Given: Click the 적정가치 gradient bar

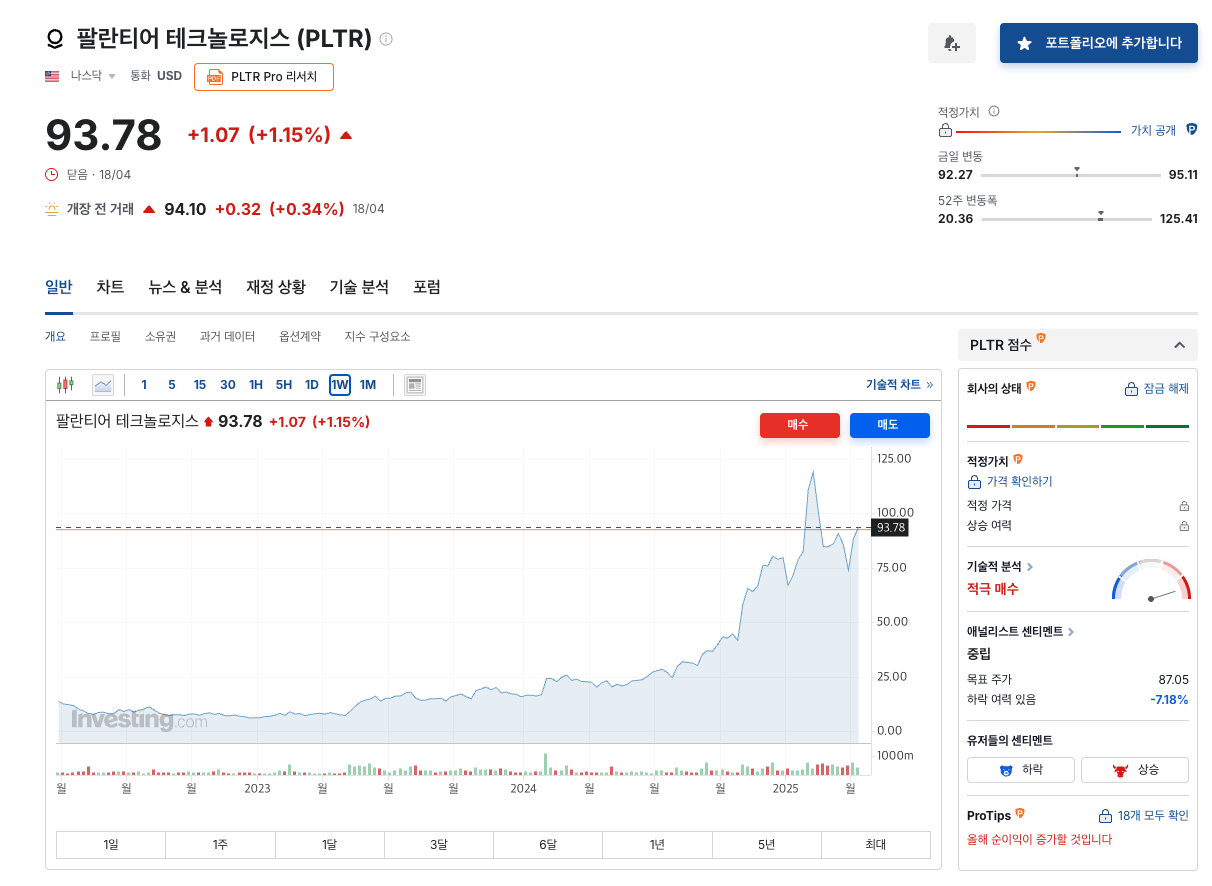Looking at the screenshot, I should 1039,131.
